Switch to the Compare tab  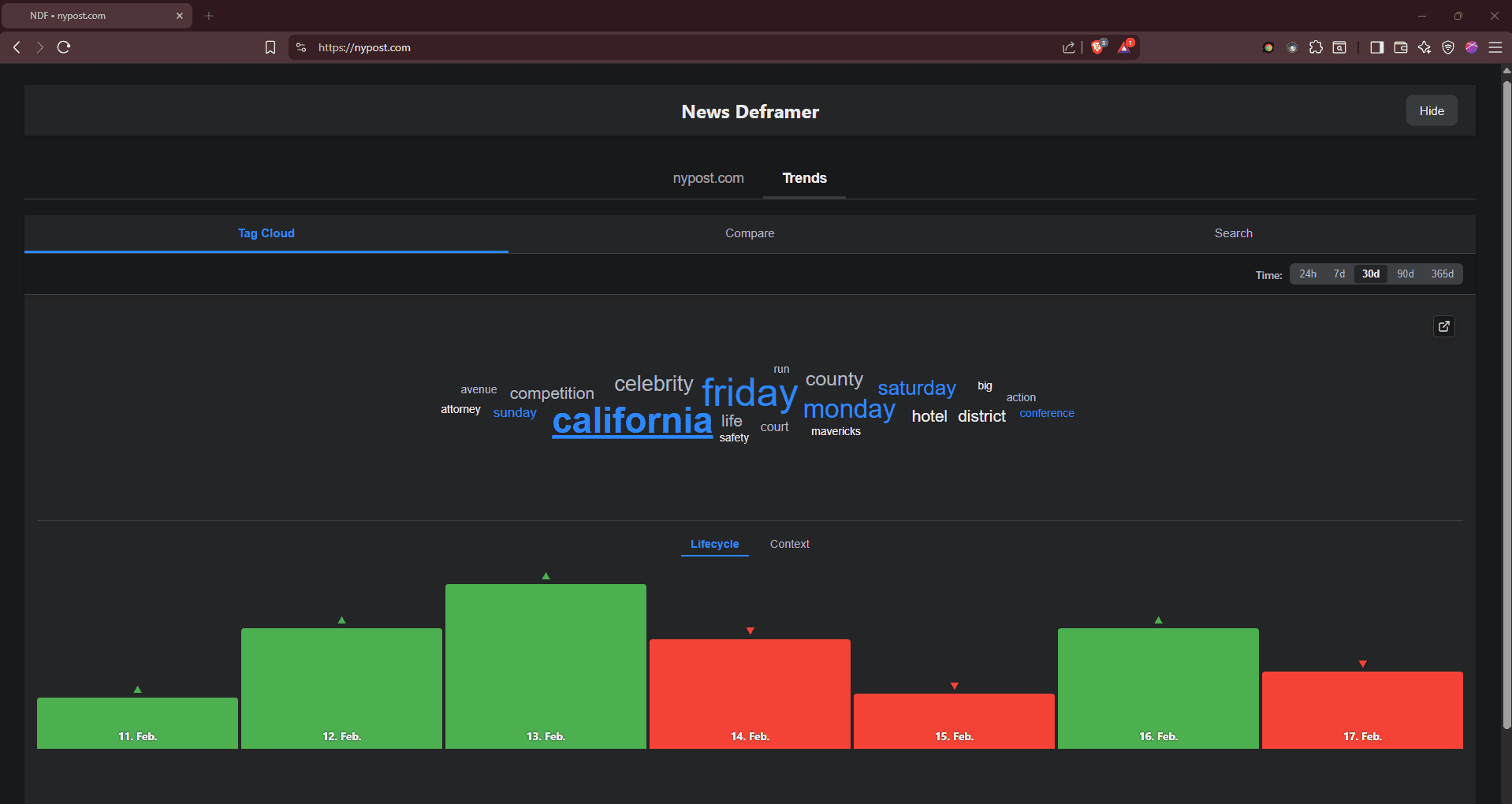pyautogui.click(x=750, y=233)
